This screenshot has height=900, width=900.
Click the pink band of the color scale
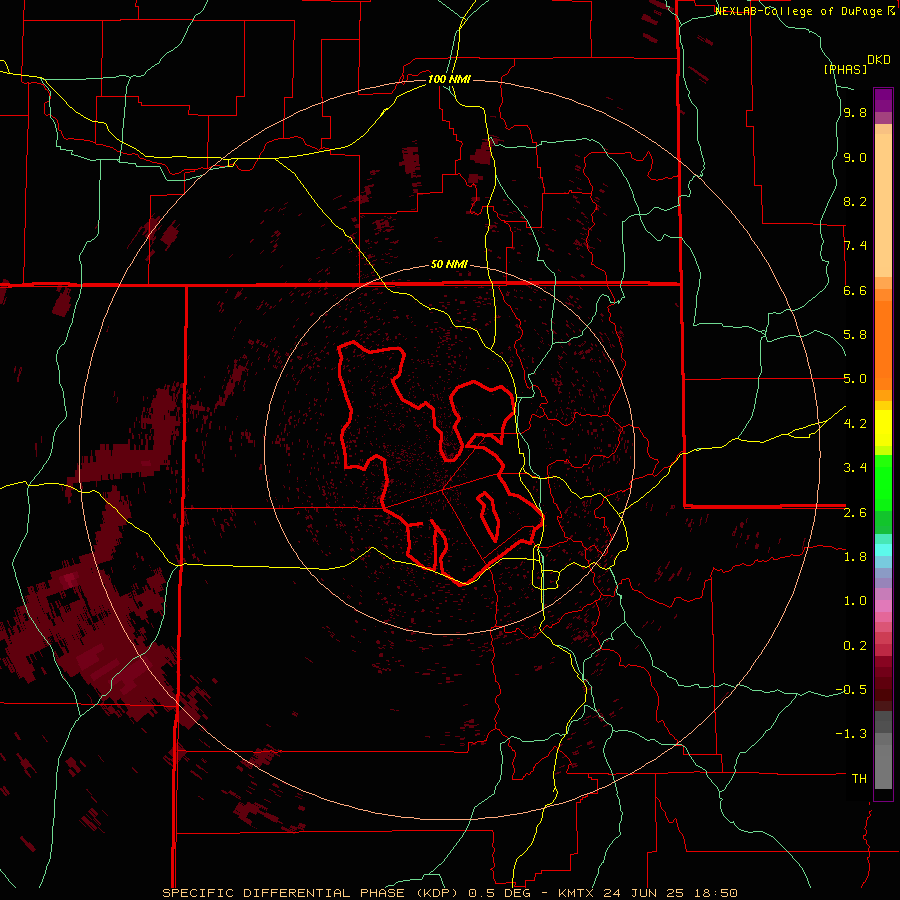(883, 606)
